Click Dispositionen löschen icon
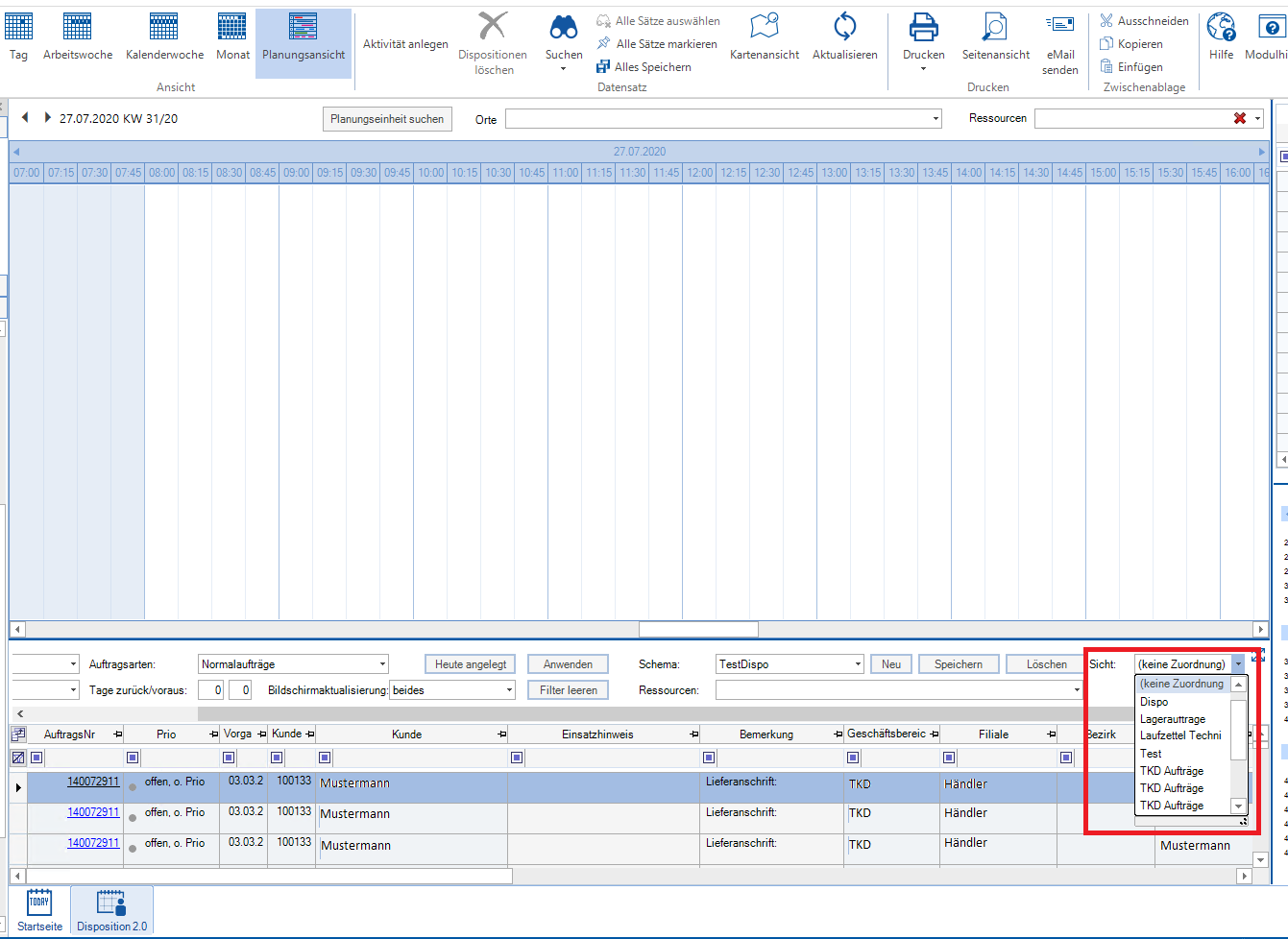1288x939 pixels. pos(493,27)
